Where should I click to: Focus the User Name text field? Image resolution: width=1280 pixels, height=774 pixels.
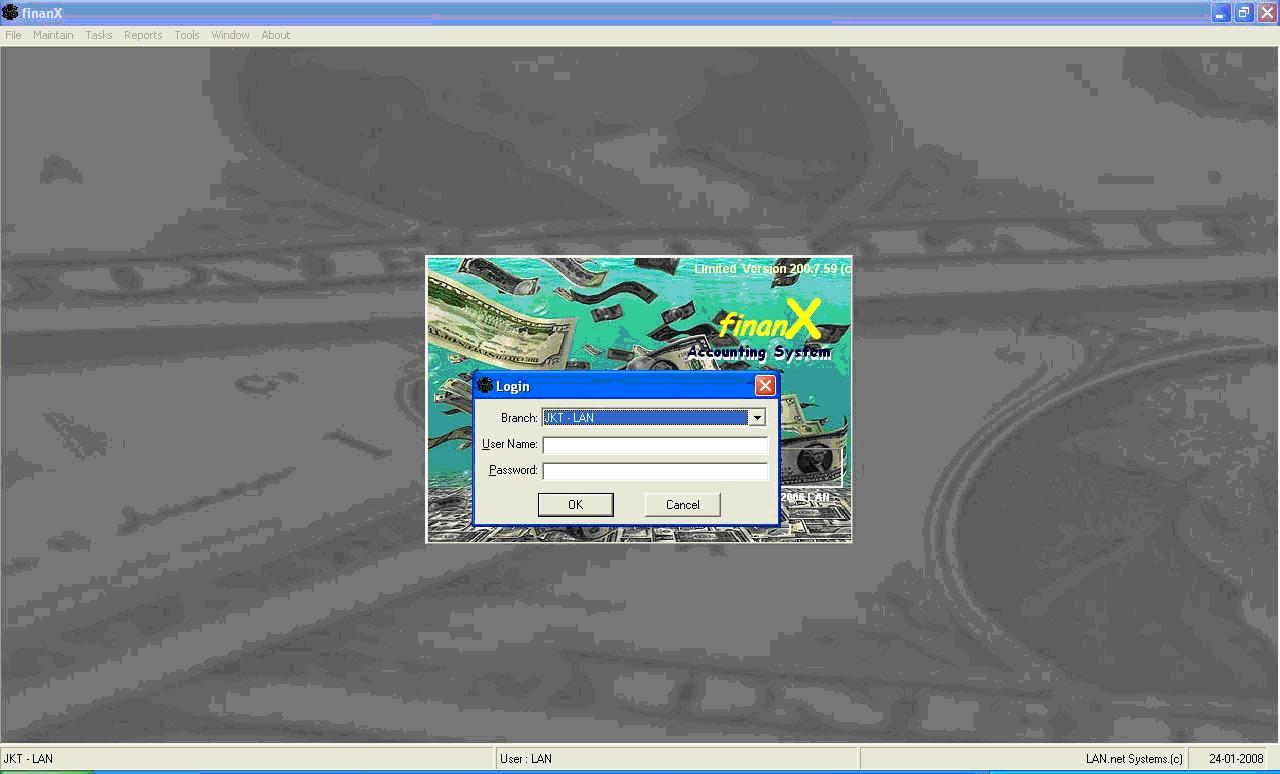pyautogui.click(x=655, y=445)
